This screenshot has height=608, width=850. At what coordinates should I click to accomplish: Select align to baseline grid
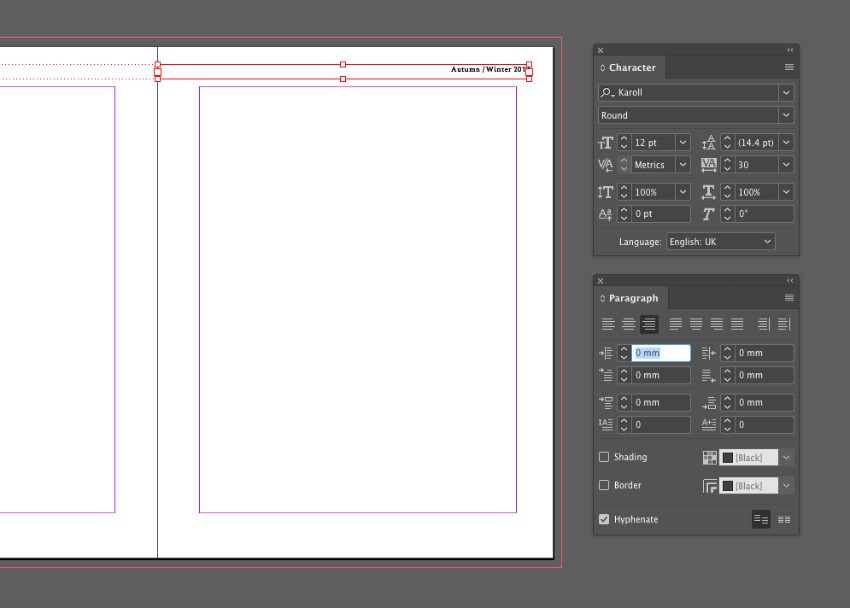click(x=784, y=520)
